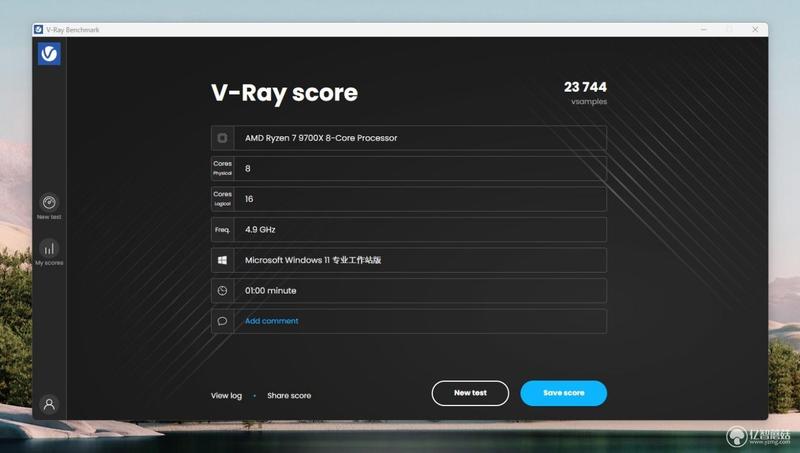
Task: Start a New test with the outlined button
Action: click(x=470, y=393)
